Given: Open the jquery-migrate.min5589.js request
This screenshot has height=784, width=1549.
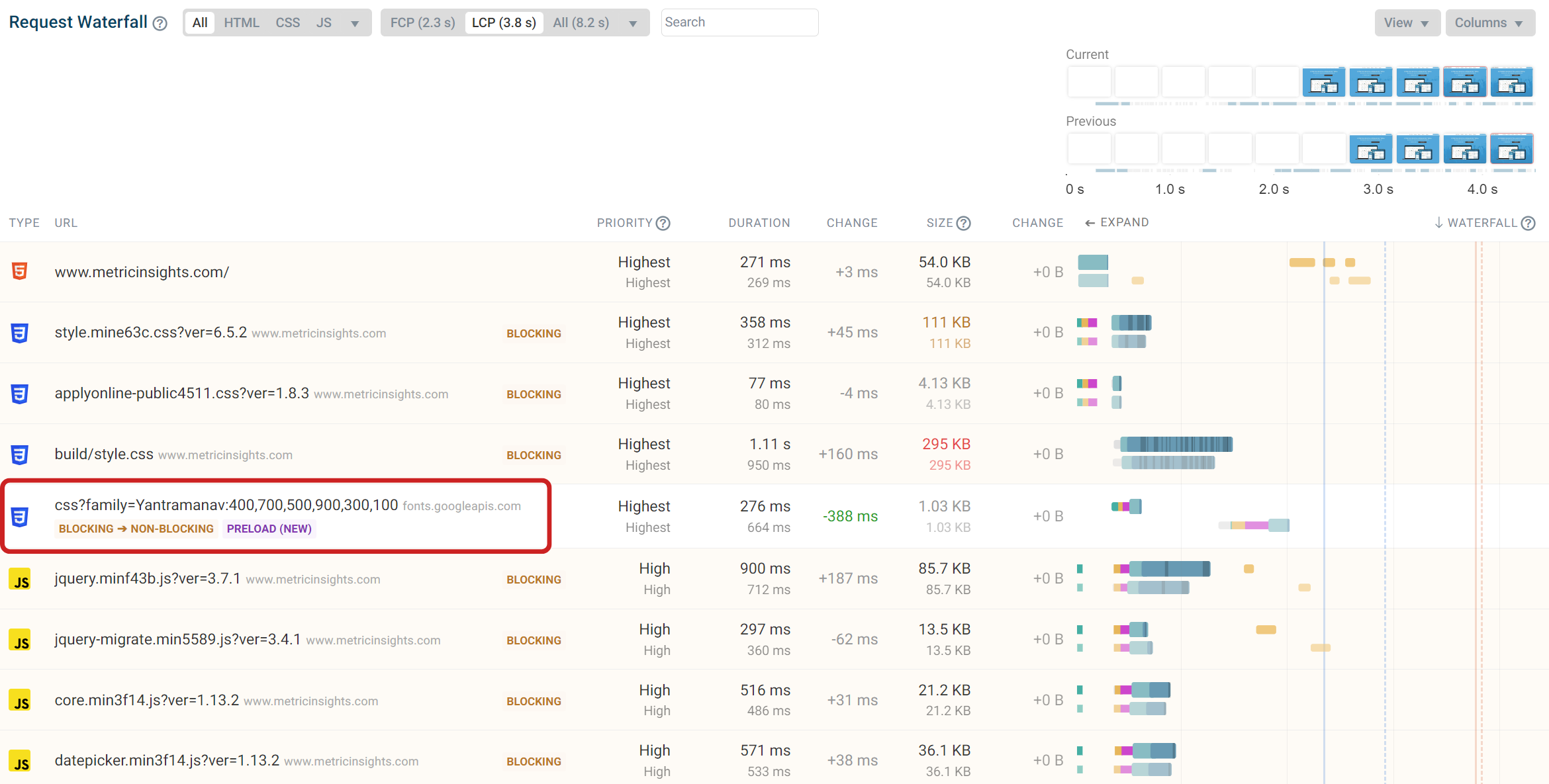Looking at the screenshot, I should coord(177,639).
